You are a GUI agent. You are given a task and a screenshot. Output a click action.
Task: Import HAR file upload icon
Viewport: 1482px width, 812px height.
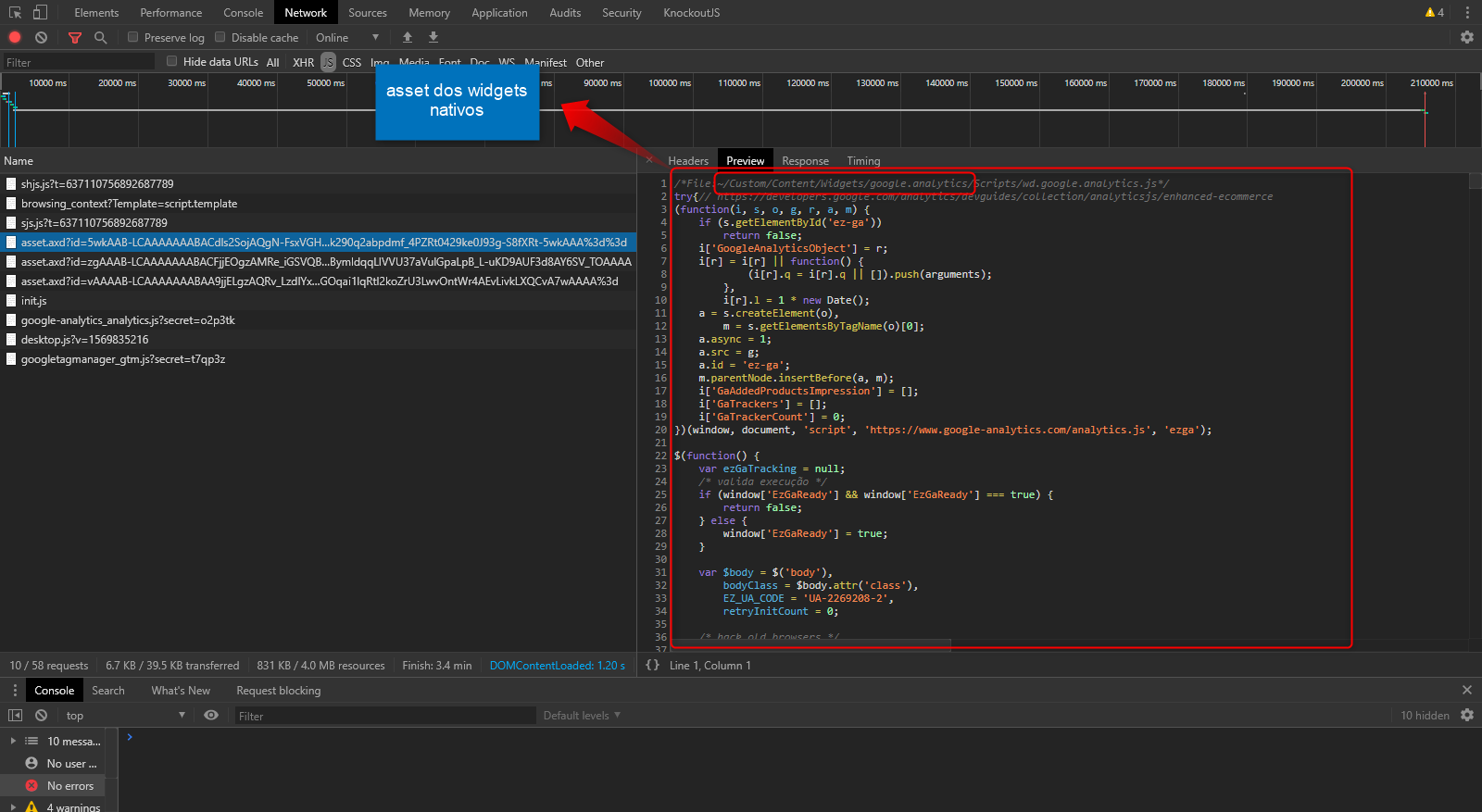[407, 38]
